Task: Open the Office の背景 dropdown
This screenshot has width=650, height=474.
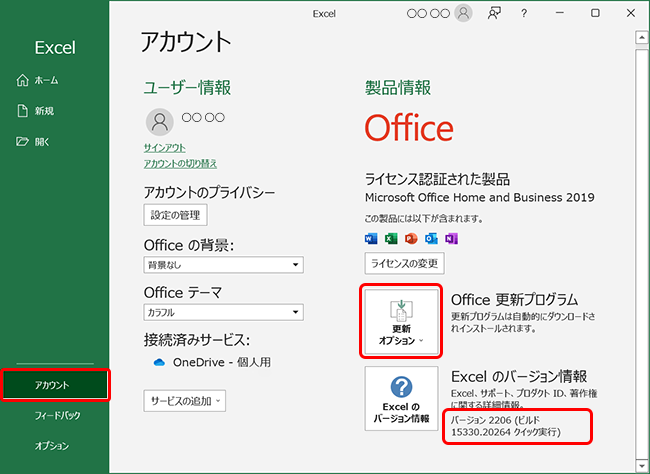Action: pos(223,265)
